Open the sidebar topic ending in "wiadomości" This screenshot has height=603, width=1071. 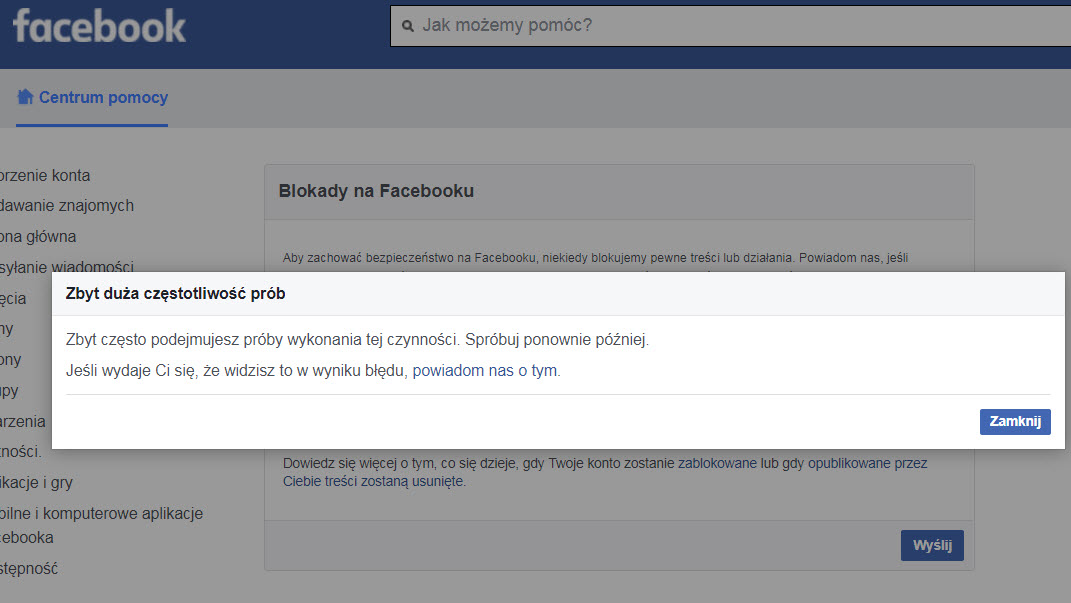coord(66,267)
